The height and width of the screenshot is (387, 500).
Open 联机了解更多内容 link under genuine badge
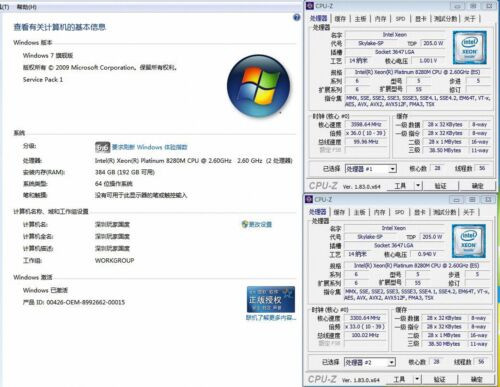[x=271, y=317]
